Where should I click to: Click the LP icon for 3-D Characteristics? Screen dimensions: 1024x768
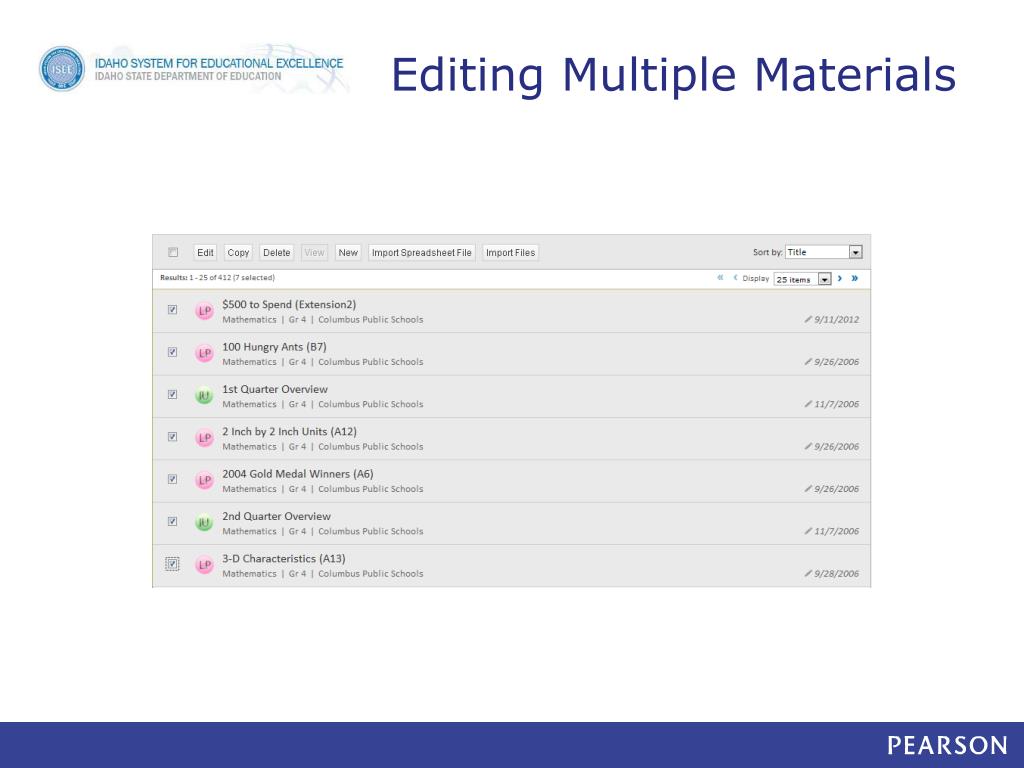point(204,565)
